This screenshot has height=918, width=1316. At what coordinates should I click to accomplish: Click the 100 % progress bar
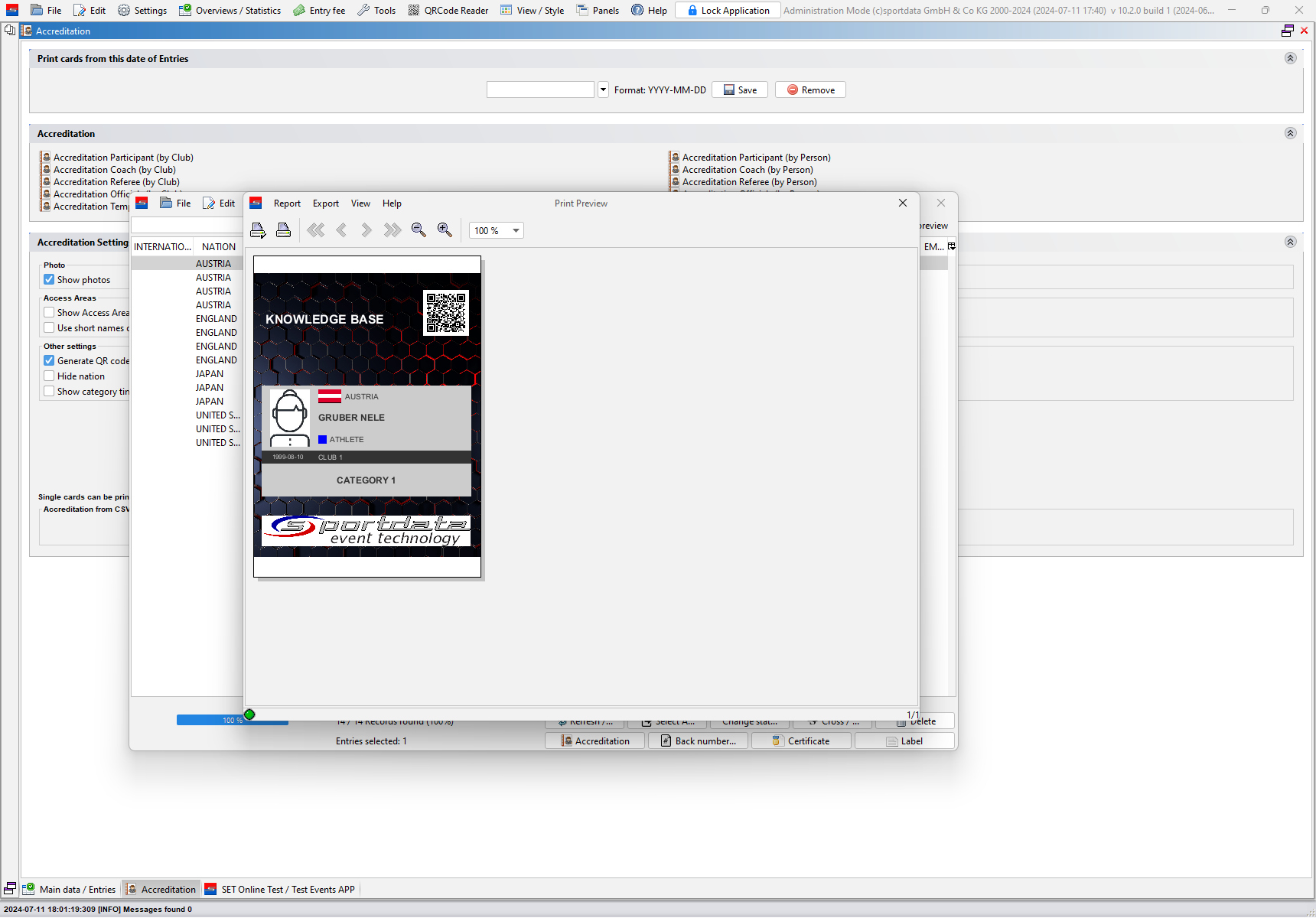(233, 720)
